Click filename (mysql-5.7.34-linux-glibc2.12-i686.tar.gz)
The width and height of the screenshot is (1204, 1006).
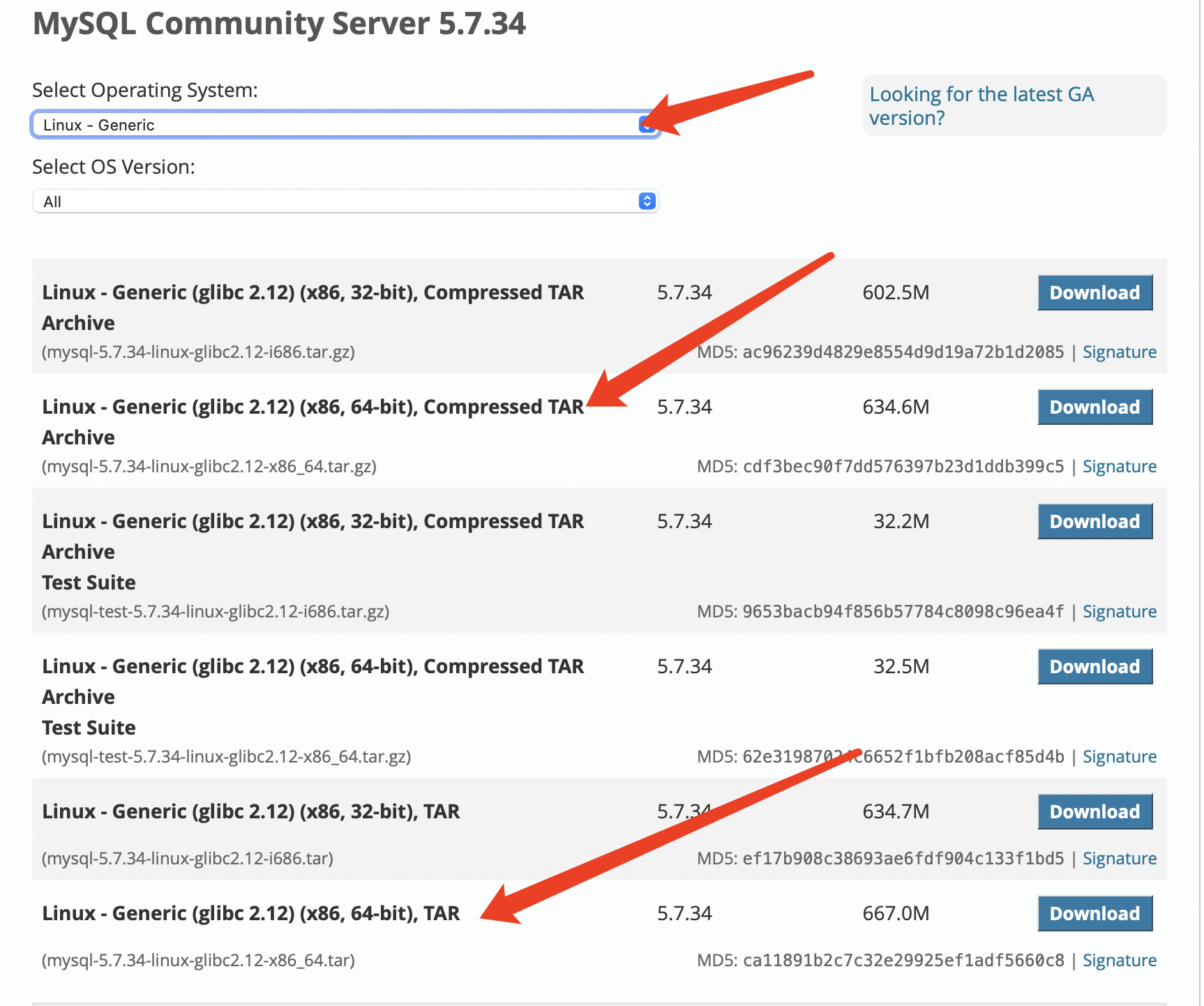[x=199, y=352]
